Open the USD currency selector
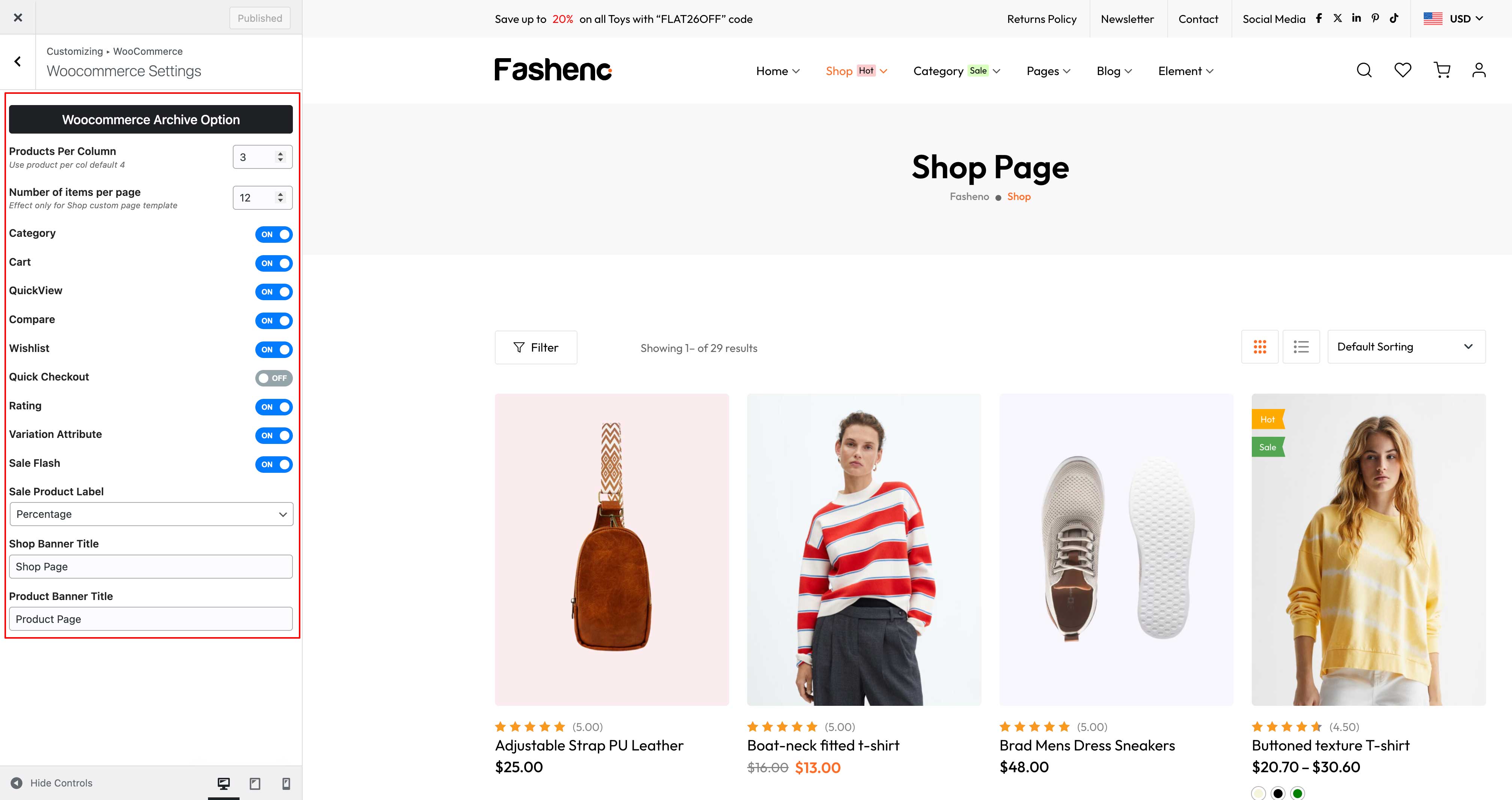 coord(1453,19)
